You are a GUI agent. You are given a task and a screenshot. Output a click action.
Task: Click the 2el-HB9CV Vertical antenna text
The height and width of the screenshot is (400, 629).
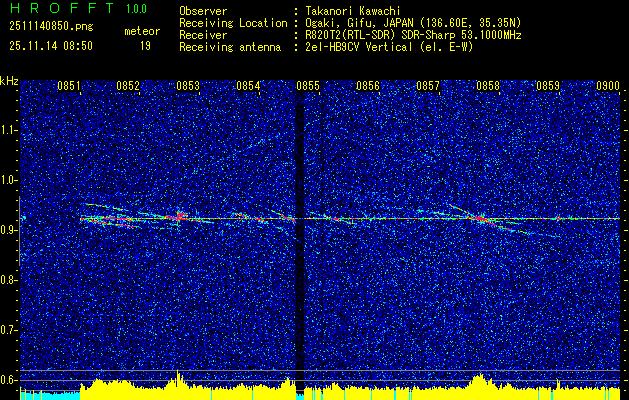click(389, 47)
